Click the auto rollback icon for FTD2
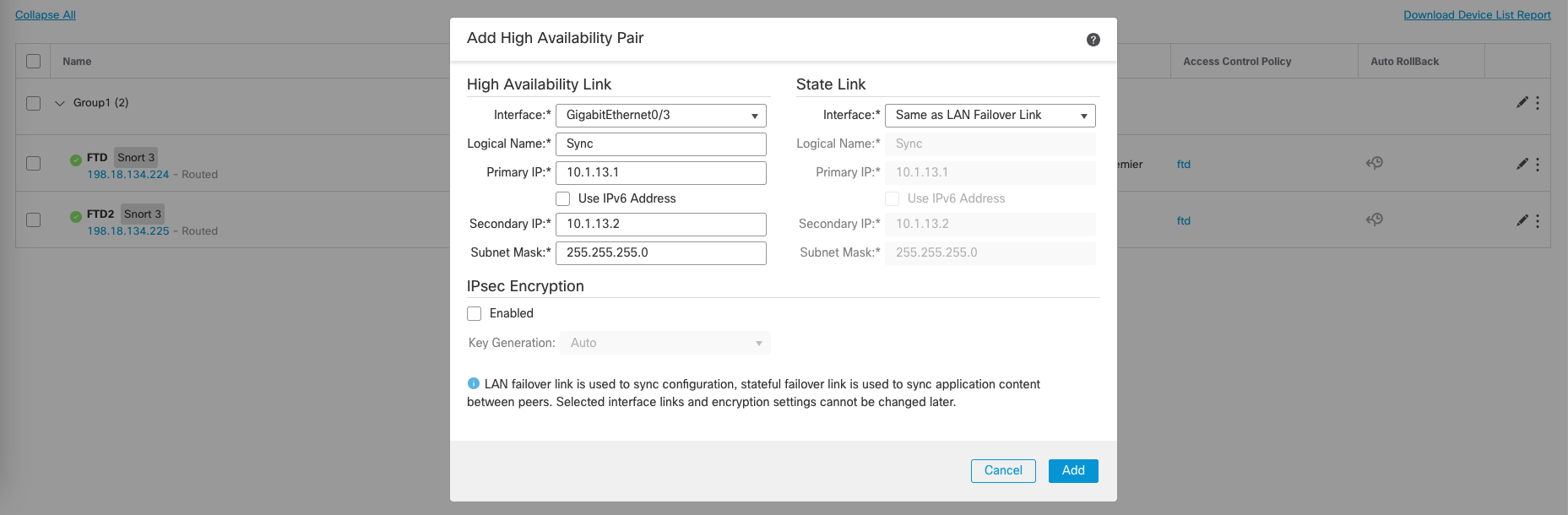 1374,220
